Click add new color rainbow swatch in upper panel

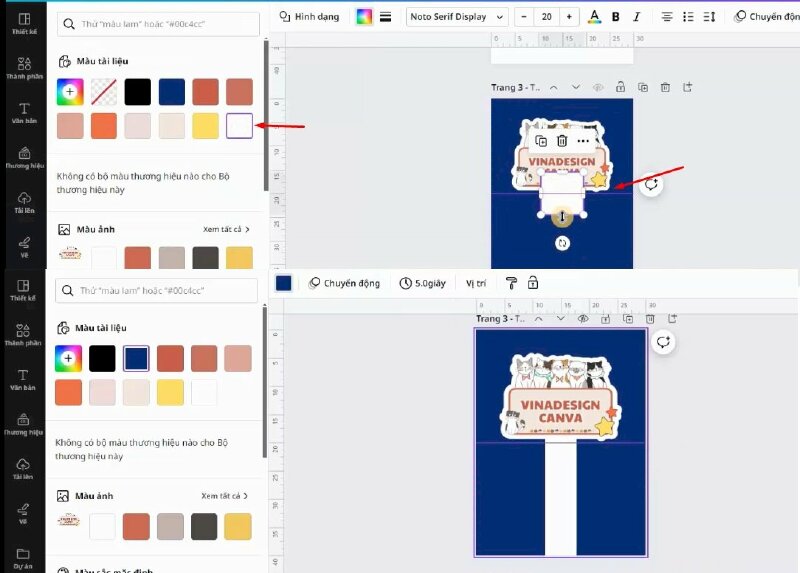click(x=70, y=92)
